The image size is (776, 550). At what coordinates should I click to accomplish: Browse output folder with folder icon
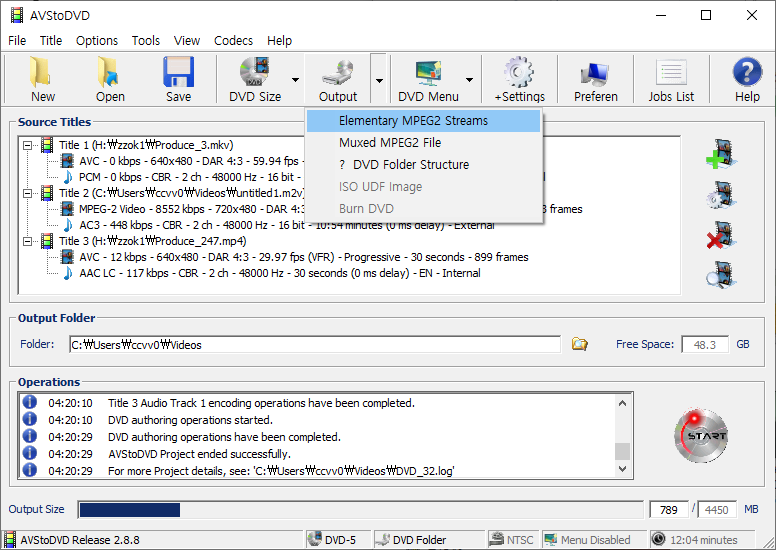point(580,344)
